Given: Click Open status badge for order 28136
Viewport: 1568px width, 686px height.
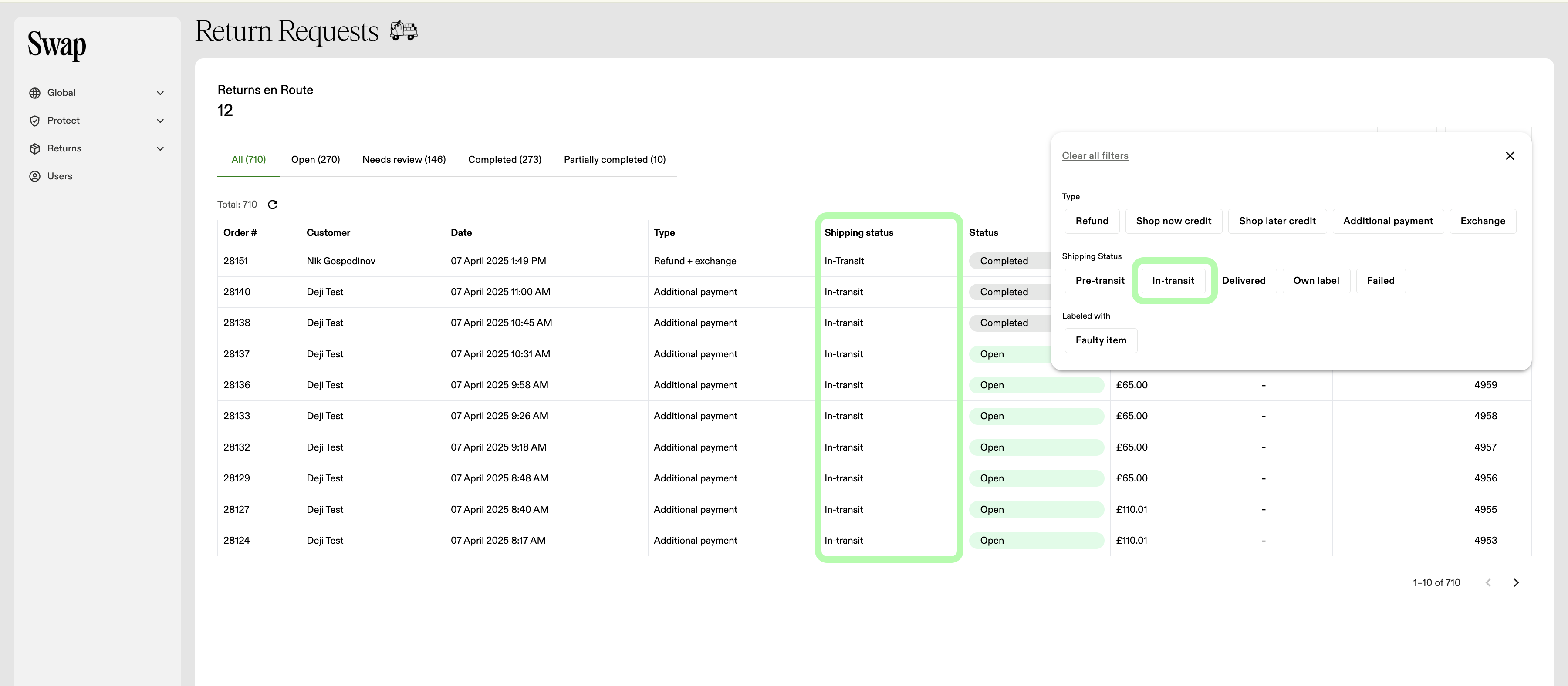Looking at the screenshot, I should pyautogui.click(x=1037, y=385).
